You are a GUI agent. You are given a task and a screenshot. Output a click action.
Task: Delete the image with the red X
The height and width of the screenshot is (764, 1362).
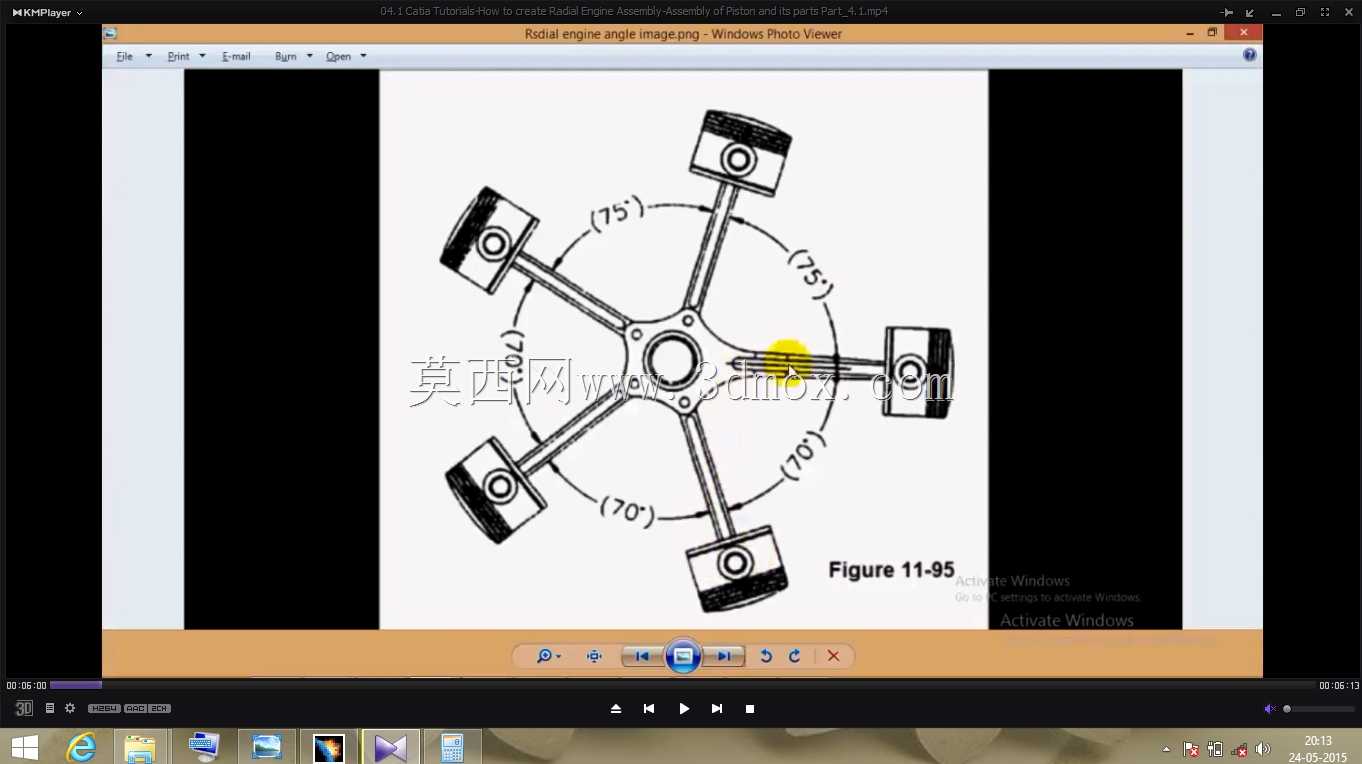(x=833, y=656)
